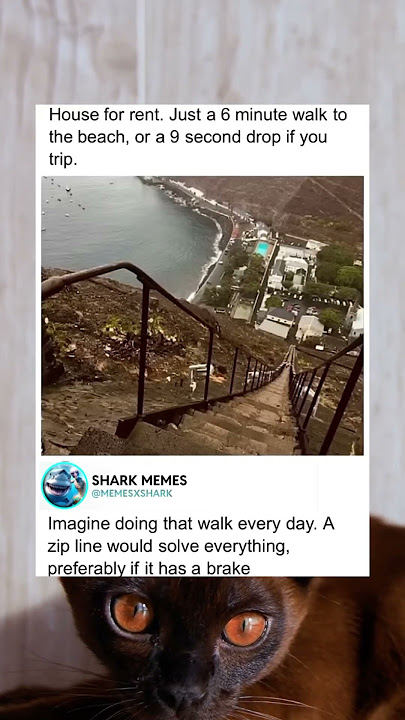
Task: Click the zip line comment text
Action: pyautogui.click(x=191, y=546)
